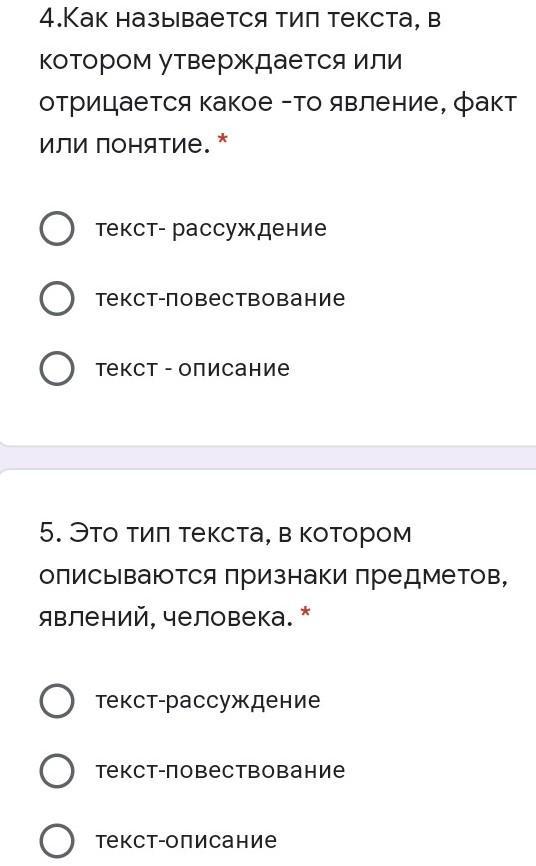This screenshot has width=536, height=866.
Task: Click the lavender divider between question cards
Action: 268,457
